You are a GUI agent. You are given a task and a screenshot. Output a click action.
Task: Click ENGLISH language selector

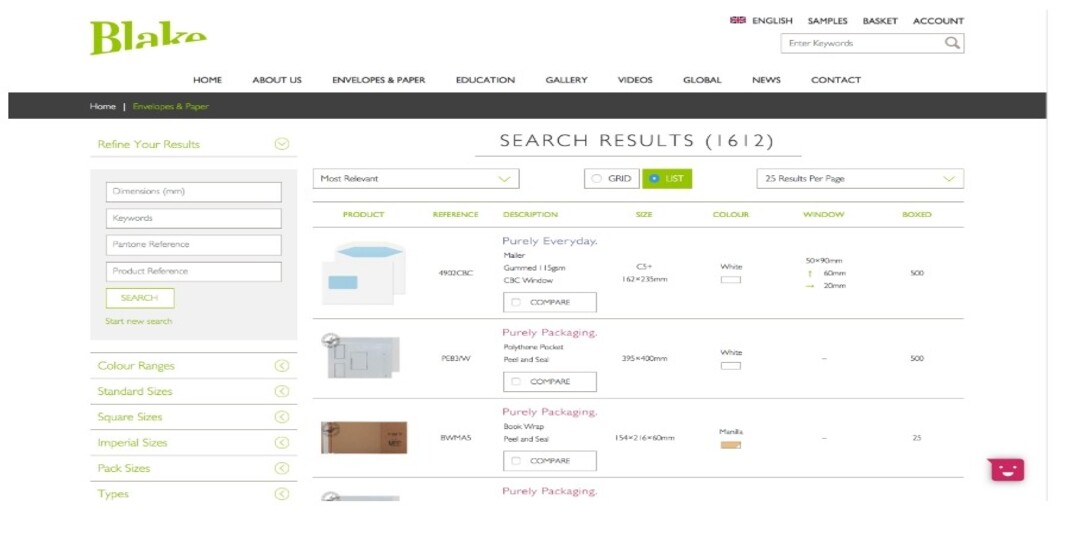772,21
